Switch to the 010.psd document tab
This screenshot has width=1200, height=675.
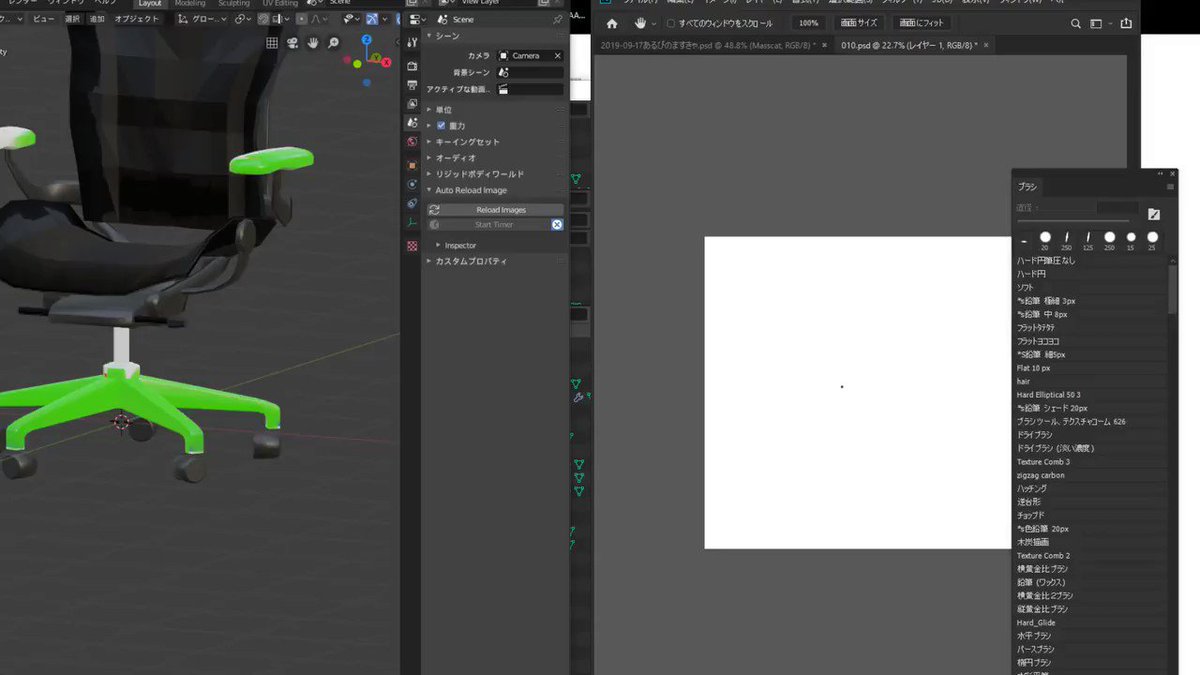click(x=914, y=46)
